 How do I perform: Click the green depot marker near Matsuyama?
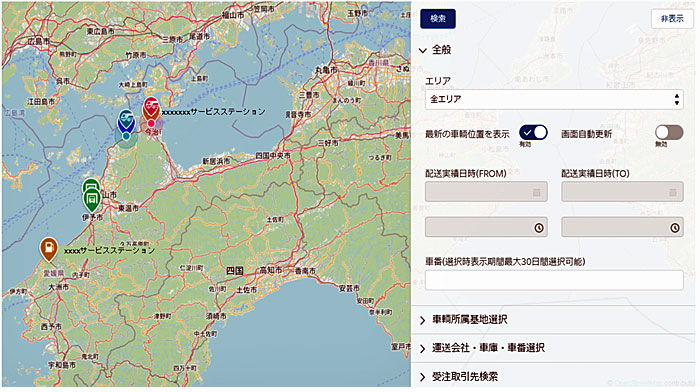[x=92, y=199]
